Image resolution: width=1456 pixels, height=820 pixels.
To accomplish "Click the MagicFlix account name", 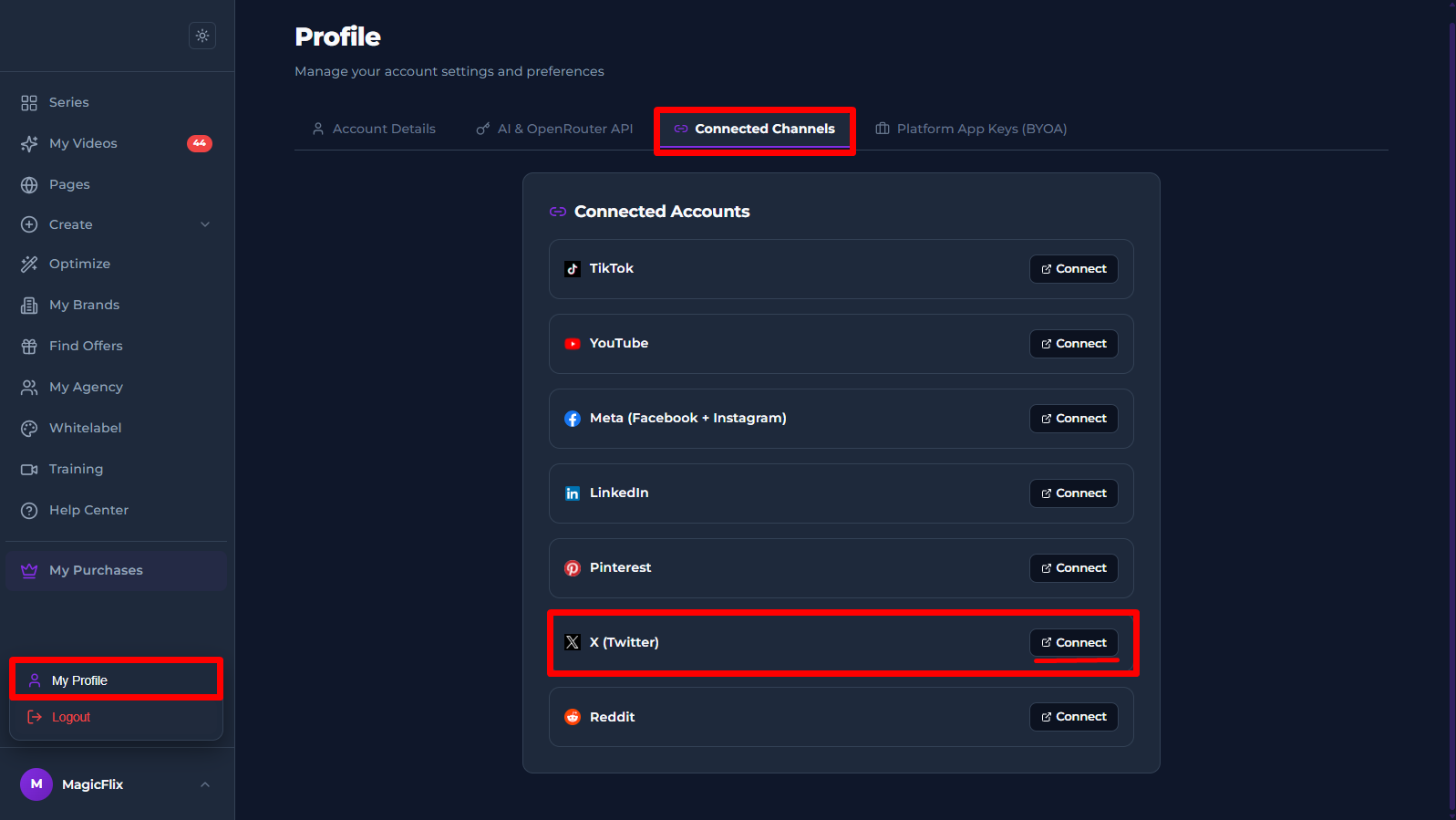I will [x=92, y=784].
